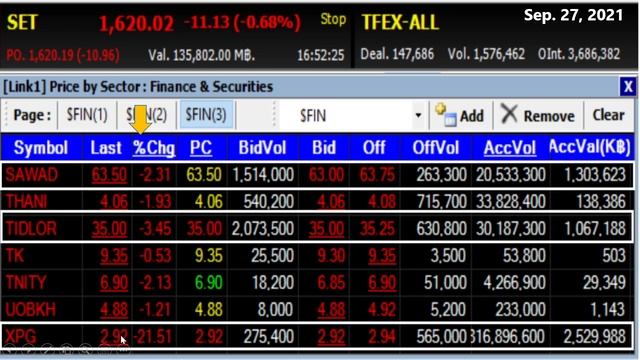Click THANI last price 4.06
The height and width of the screenshot is (360, 640).
114,202
